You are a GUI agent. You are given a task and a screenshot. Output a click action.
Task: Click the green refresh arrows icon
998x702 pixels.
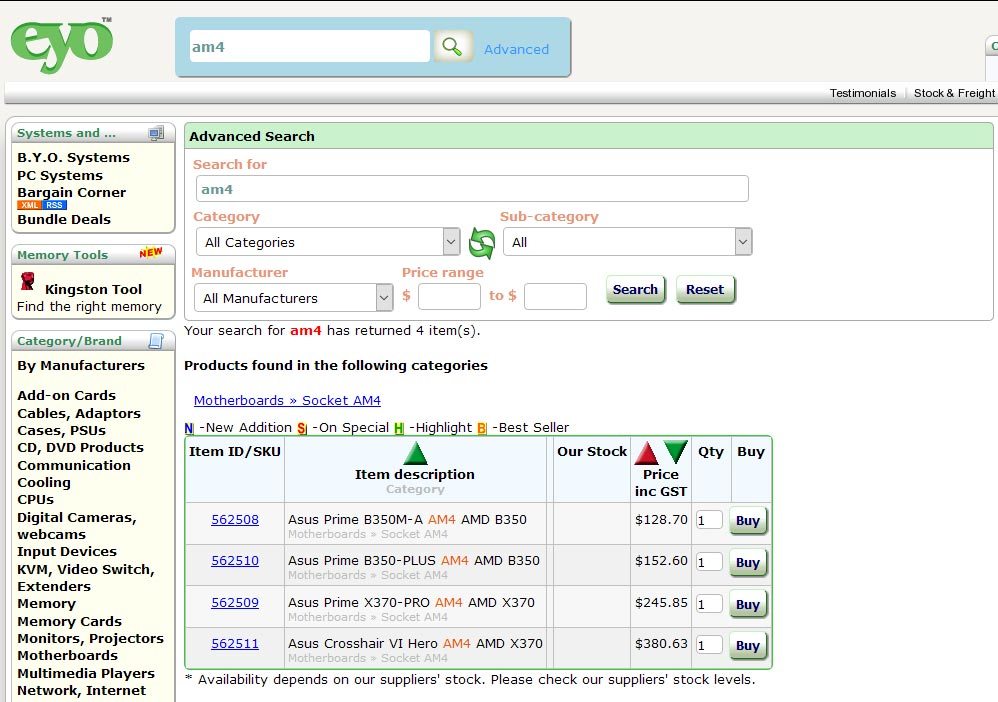[x=481, y=243]
